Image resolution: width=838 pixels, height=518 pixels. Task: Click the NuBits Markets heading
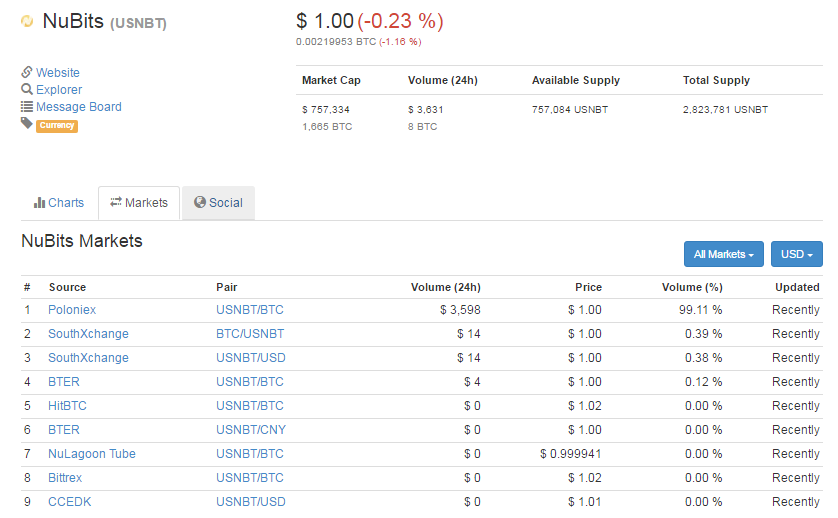pos(82,241)
